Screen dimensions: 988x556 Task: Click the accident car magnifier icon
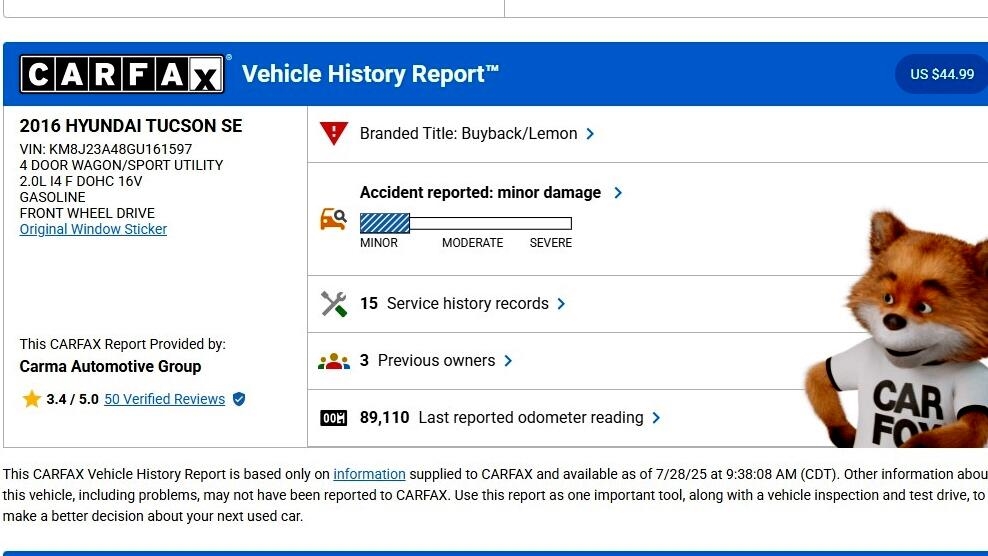click(x=333, y=219)
